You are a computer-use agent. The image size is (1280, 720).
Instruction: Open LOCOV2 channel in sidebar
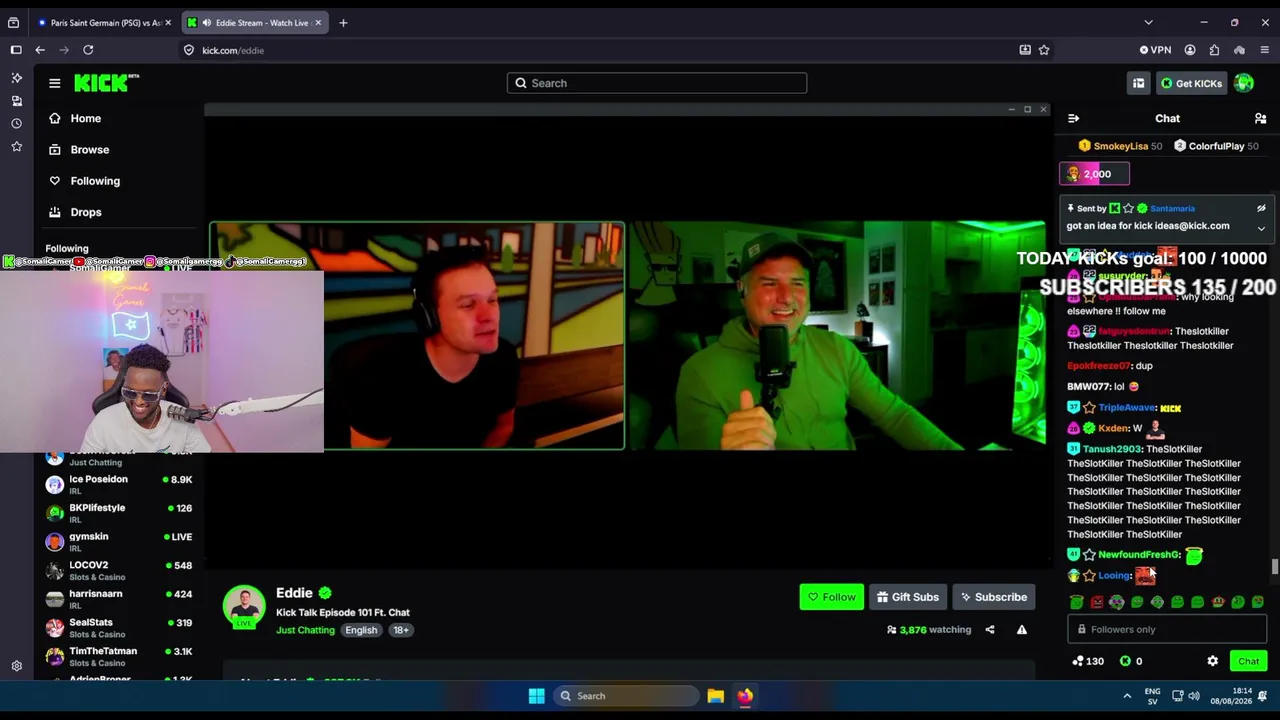(120, 570)
